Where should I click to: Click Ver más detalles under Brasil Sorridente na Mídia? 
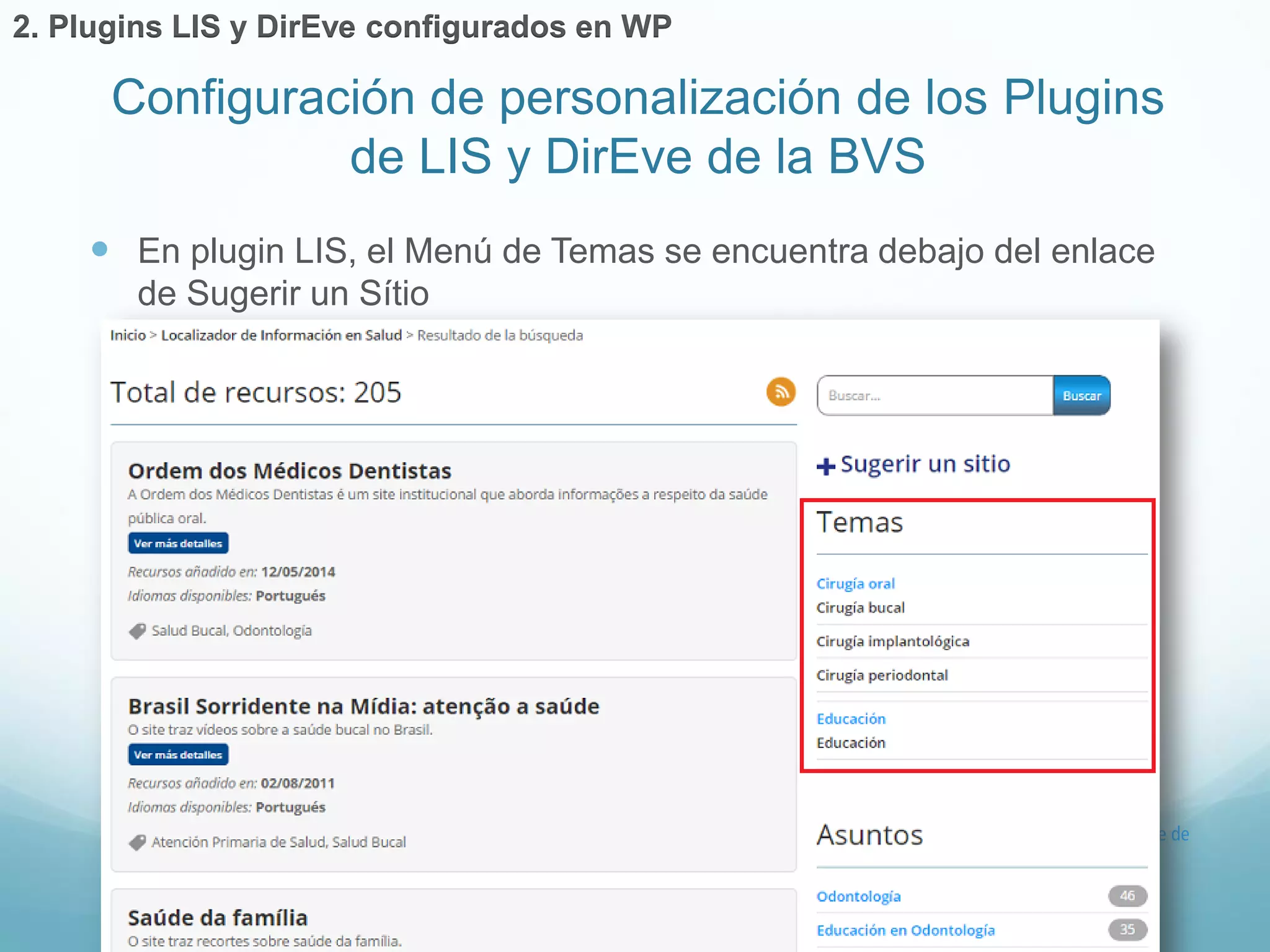click(178, 754)
